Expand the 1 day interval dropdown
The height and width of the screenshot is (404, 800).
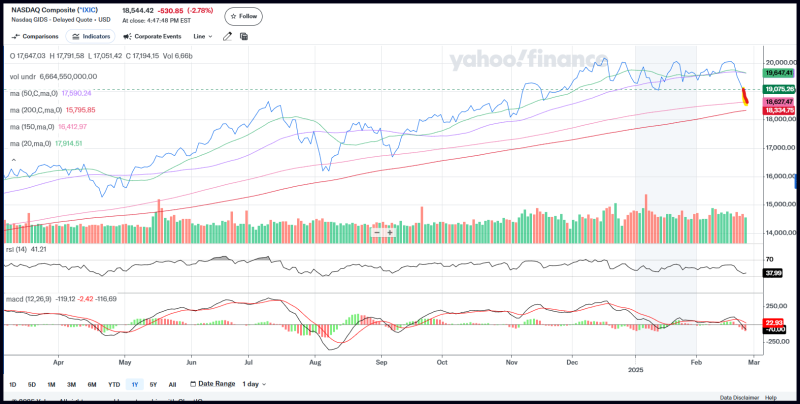pyautogui.click(x=254, y=385)
